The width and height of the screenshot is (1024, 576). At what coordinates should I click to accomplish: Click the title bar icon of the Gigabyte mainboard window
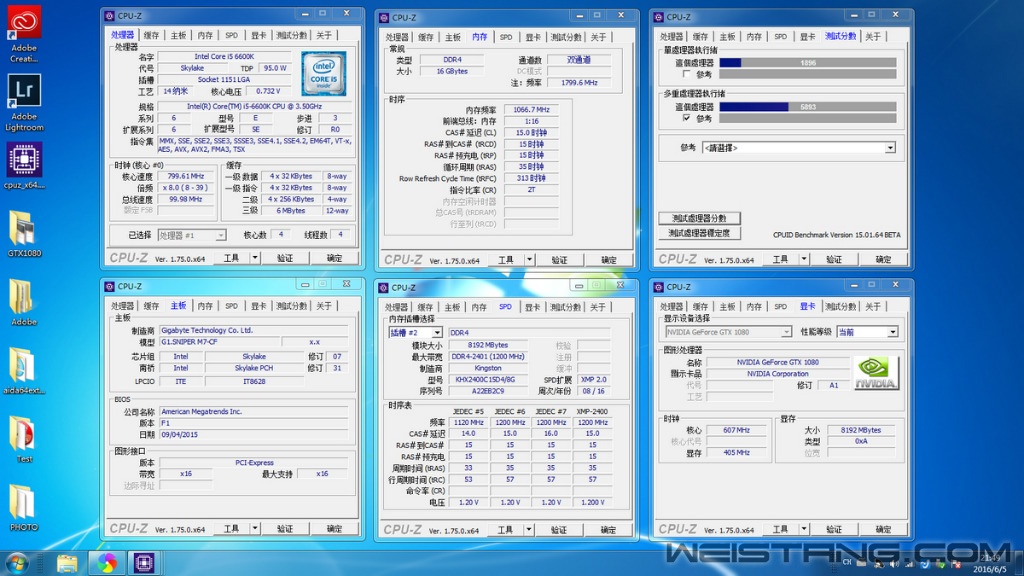point(109,286)
